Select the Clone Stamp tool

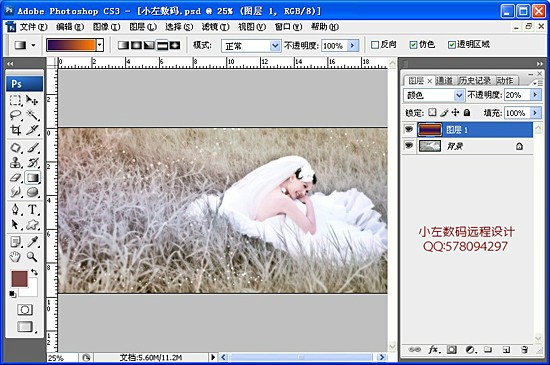[15, 163]
